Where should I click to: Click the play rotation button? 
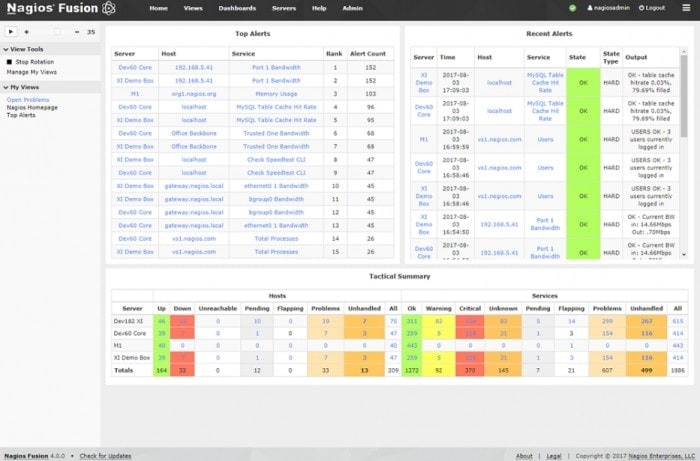11,32
